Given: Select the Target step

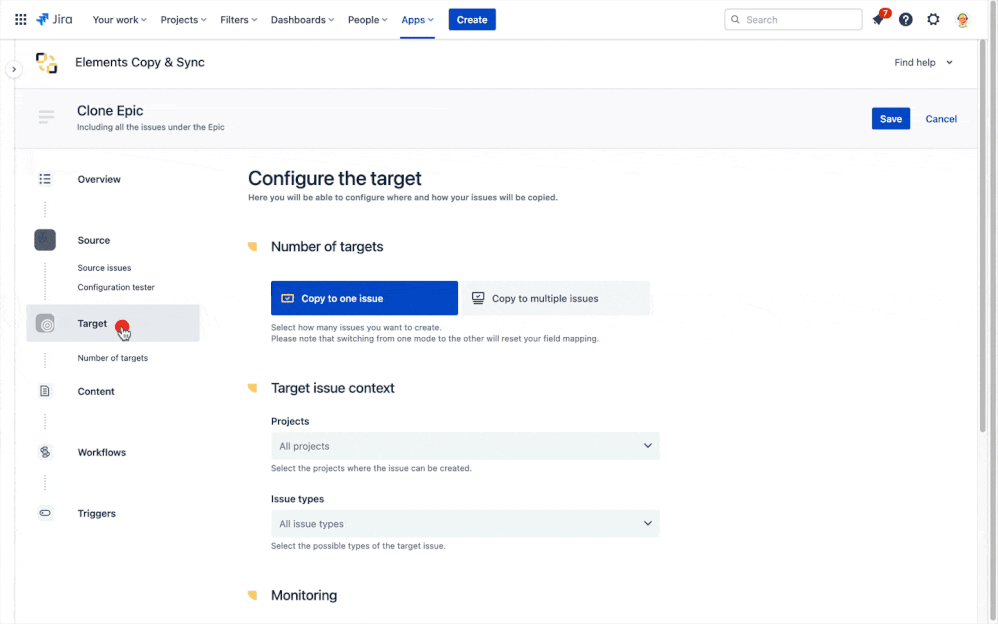Looking at the screenshot, I should (x=113, y=323).
